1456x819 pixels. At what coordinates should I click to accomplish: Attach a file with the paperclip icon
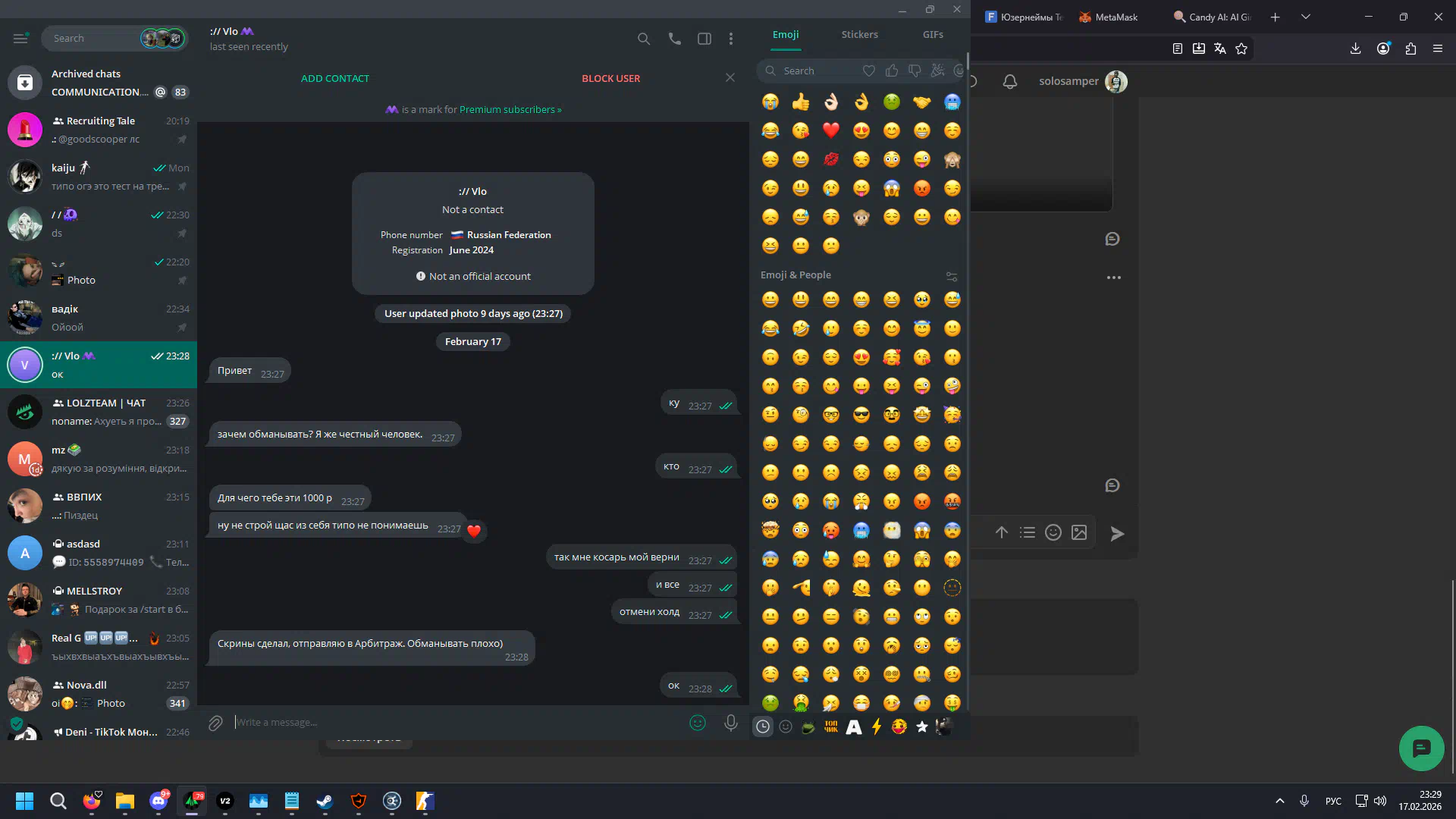pos(215,723)
